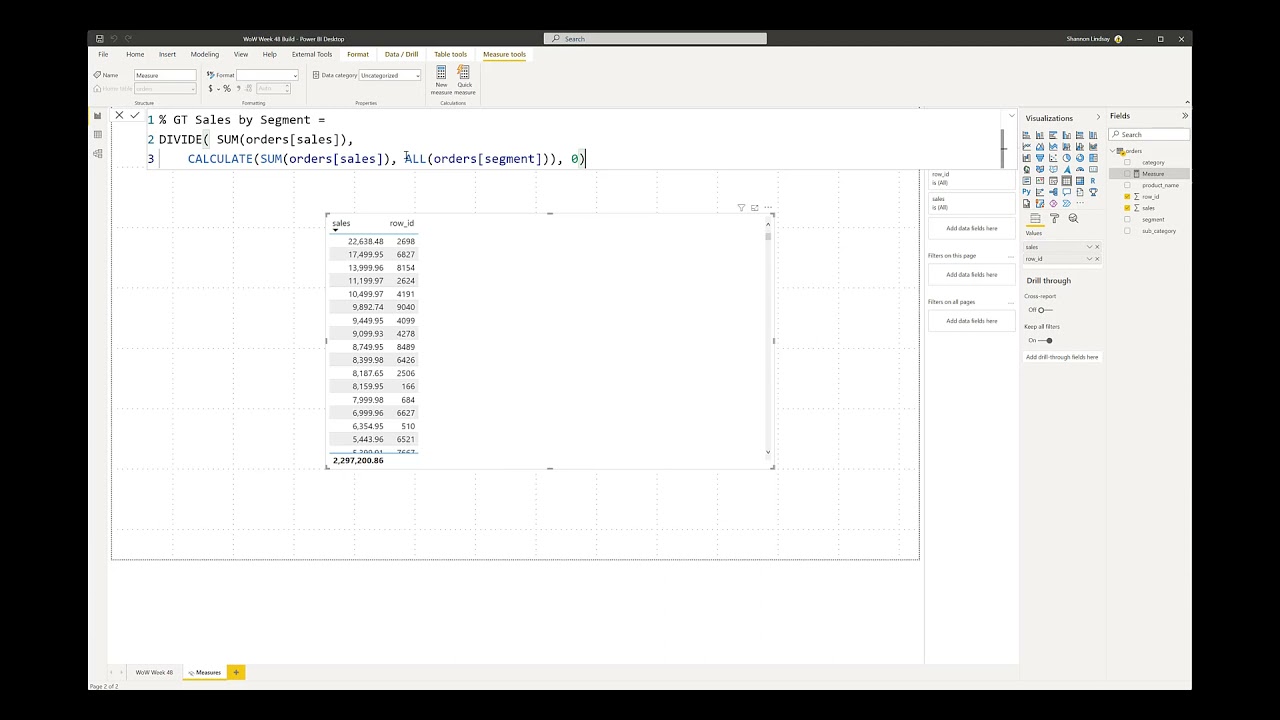Collapse the Visualizations pane

pyautogui.click(x=1098, y=117)
